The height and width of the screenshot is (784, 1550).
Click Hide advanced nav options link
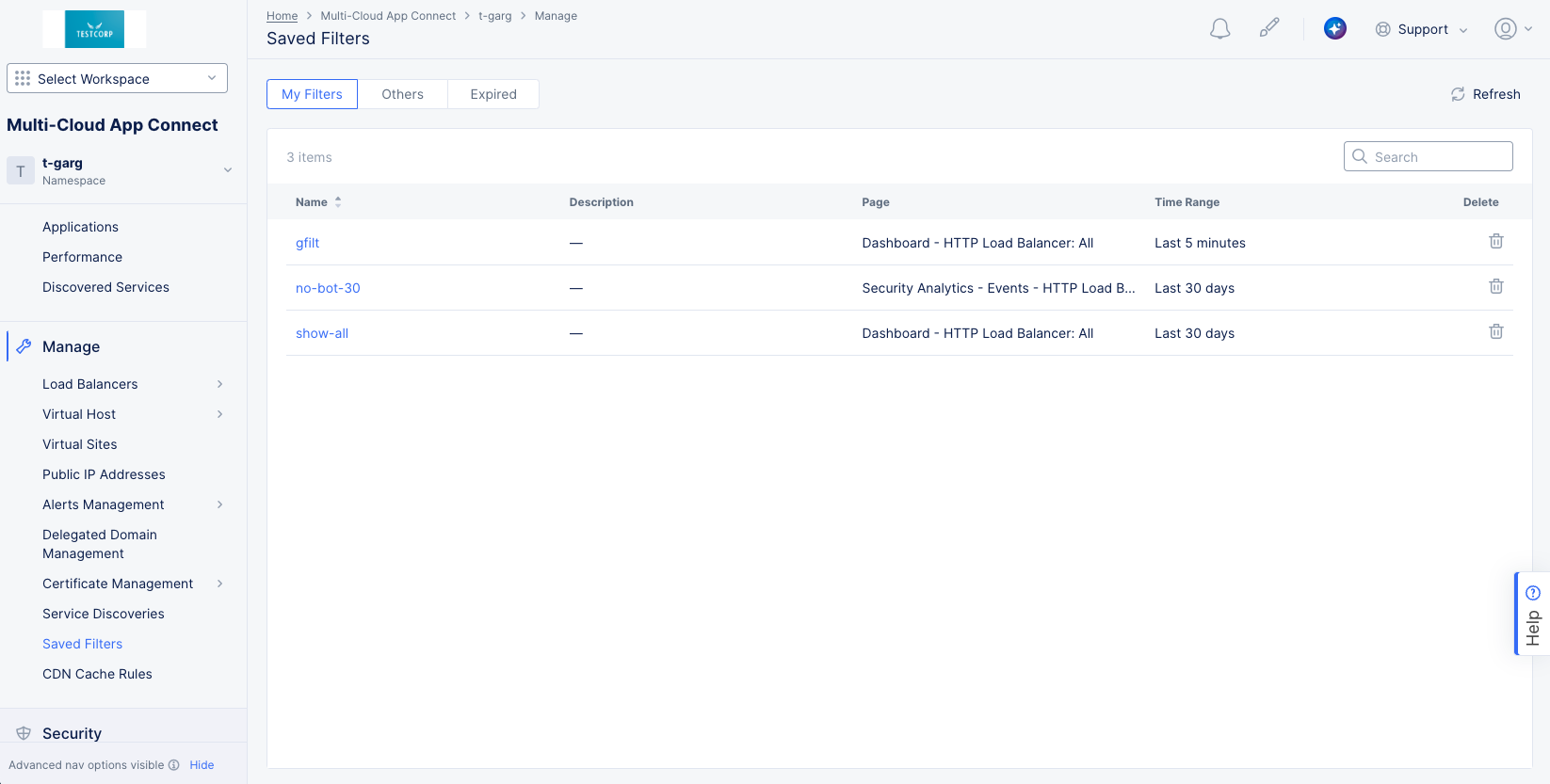coord(202,765)
